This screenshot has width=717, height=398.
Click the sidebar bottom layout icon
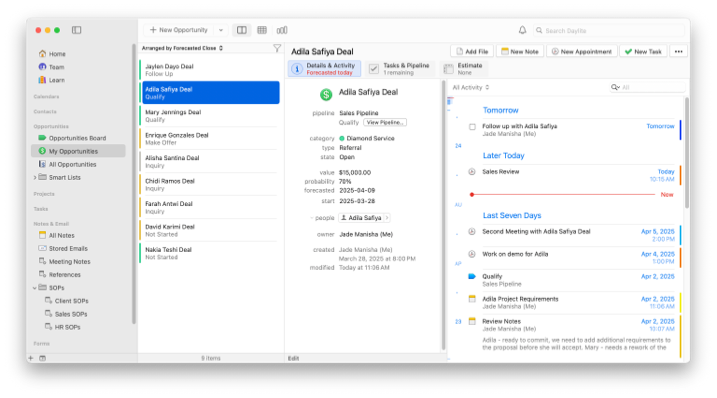[43, 358]
